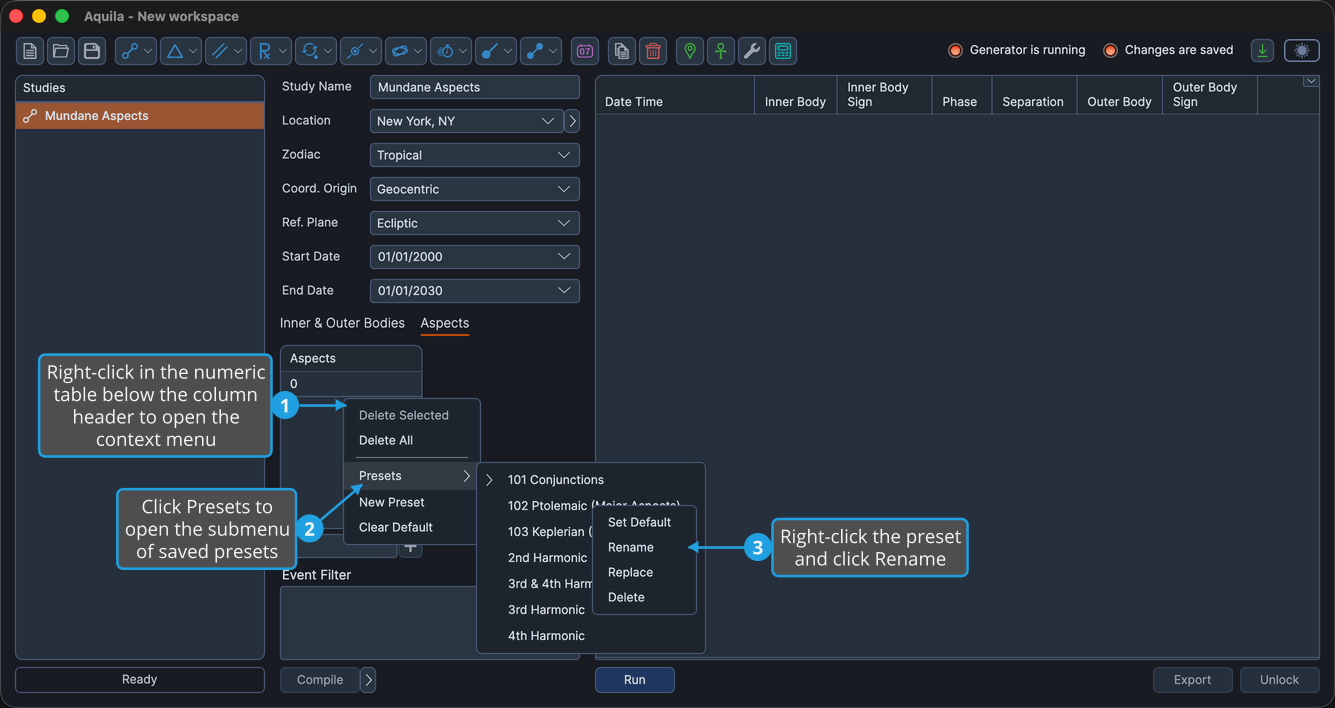
Task: Select the ringed orbit study icon
Action: click(x=399, y=51)
